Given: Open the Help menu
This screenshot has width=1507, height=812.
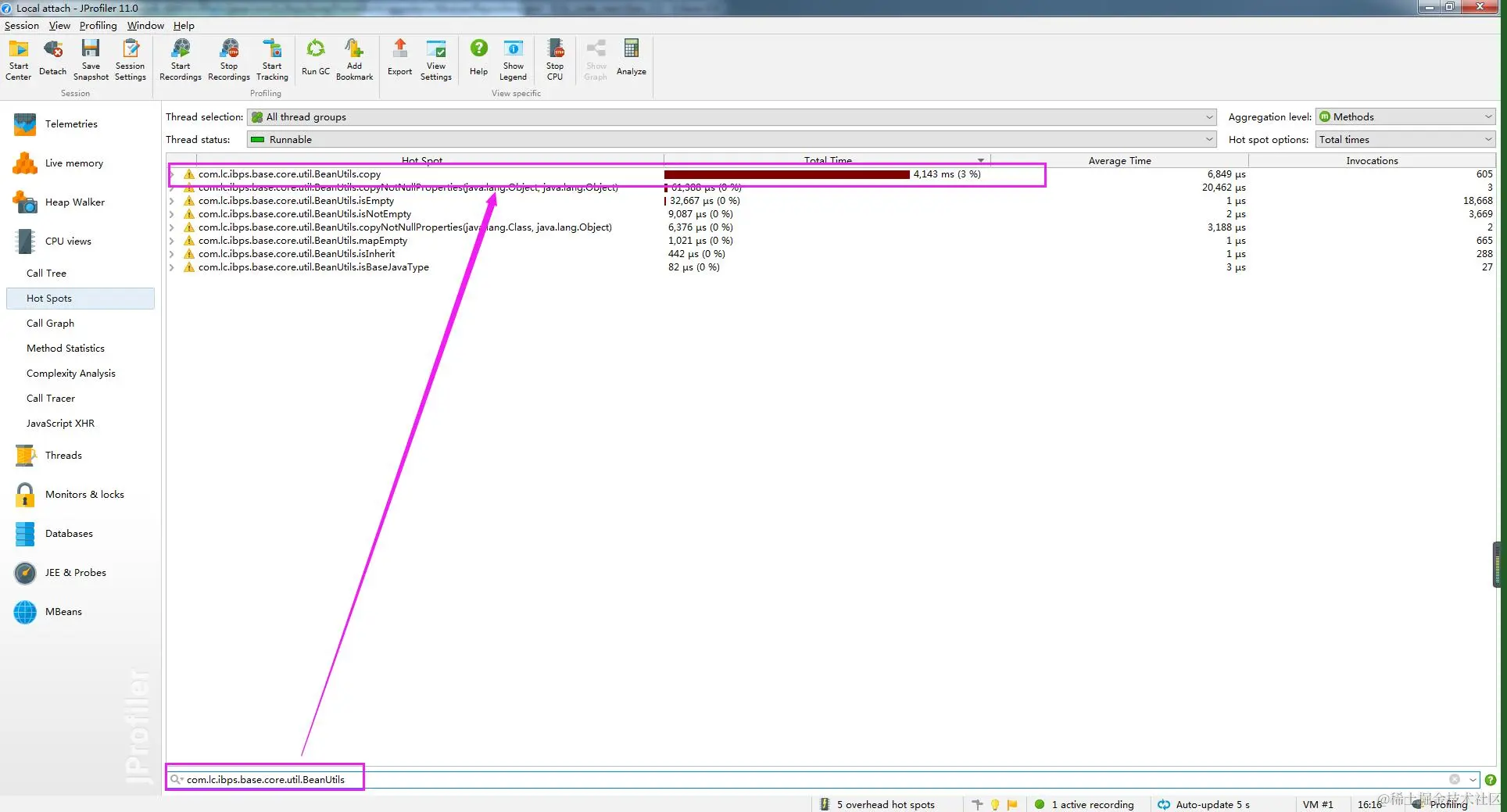Looking at the screenshot, I should [x=184, y=26].
